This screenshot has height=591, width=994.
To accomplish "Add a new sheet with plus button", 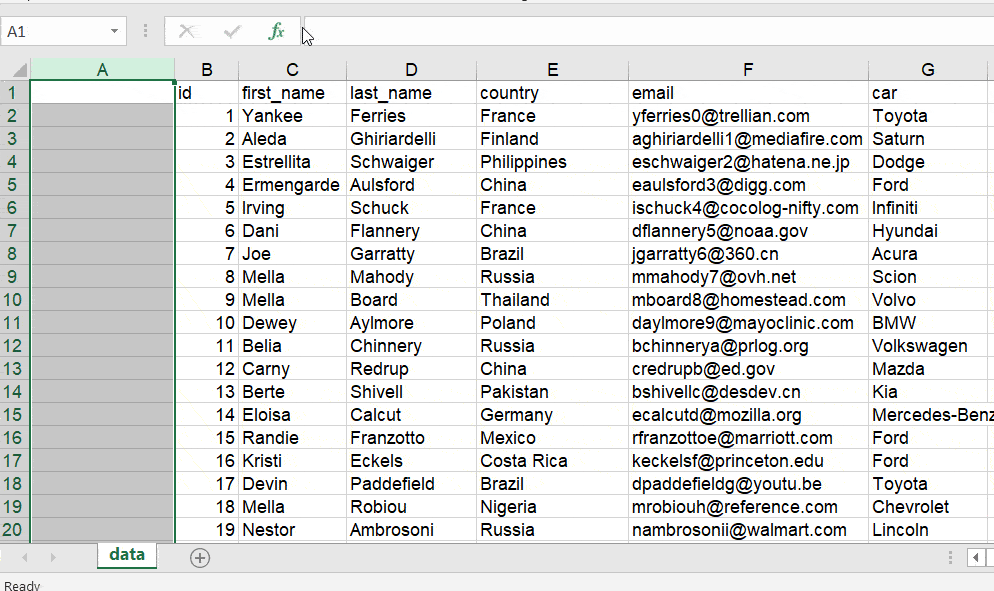I will pos(200,558).
